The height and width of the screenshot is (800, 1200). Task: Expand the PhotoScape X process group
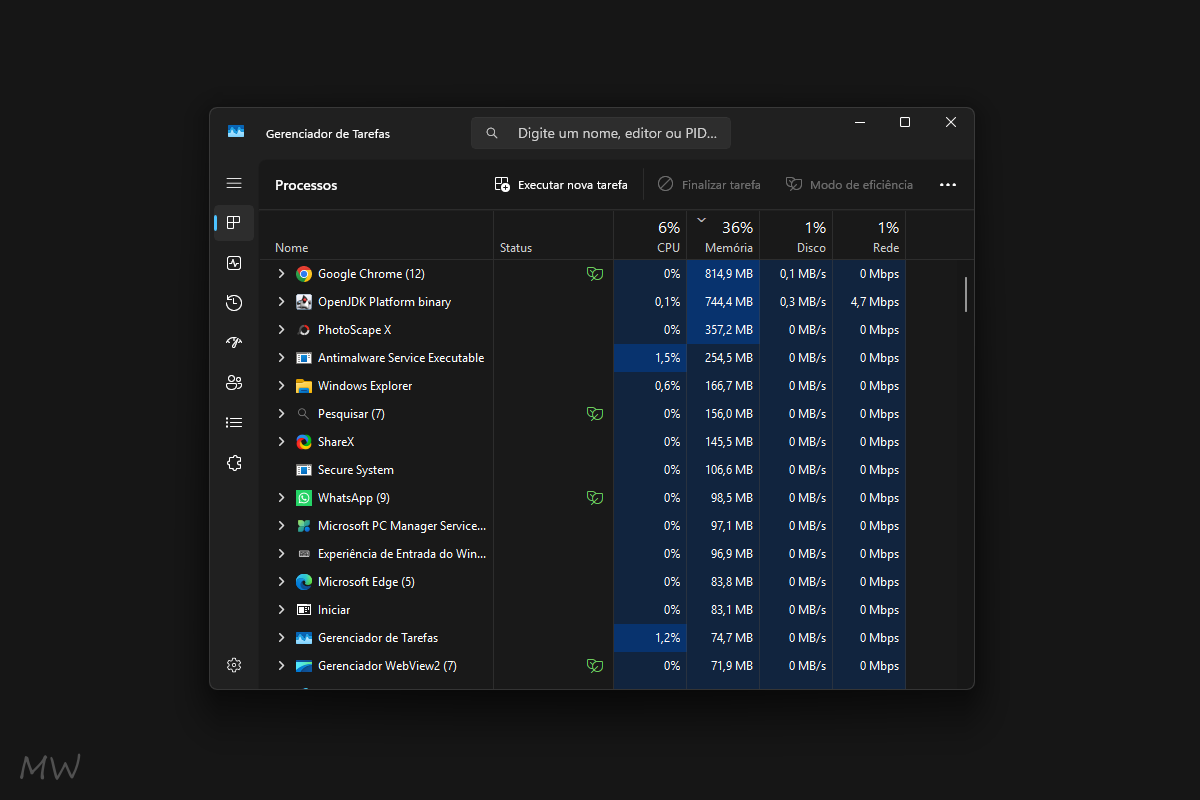(281, 330)
